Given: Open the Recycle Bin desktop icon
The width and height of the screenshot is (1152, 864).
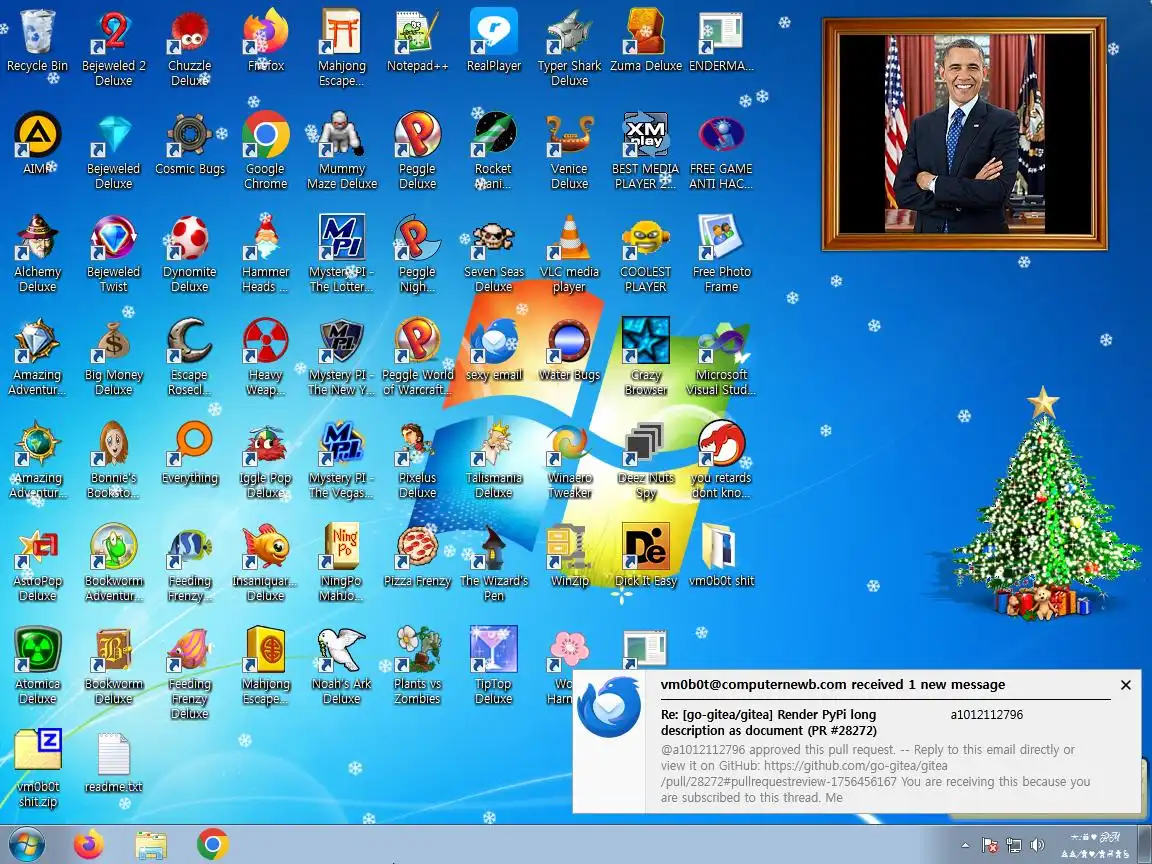Looking at the screenshot, I should pyautogui.click(x=37, y=40).
